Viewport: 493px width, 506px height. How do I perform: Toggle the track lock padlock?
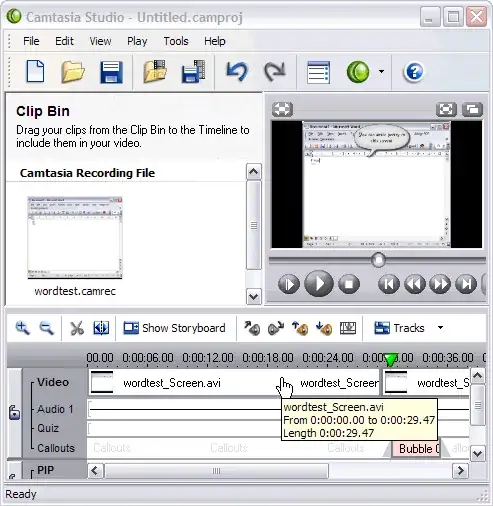14,412
